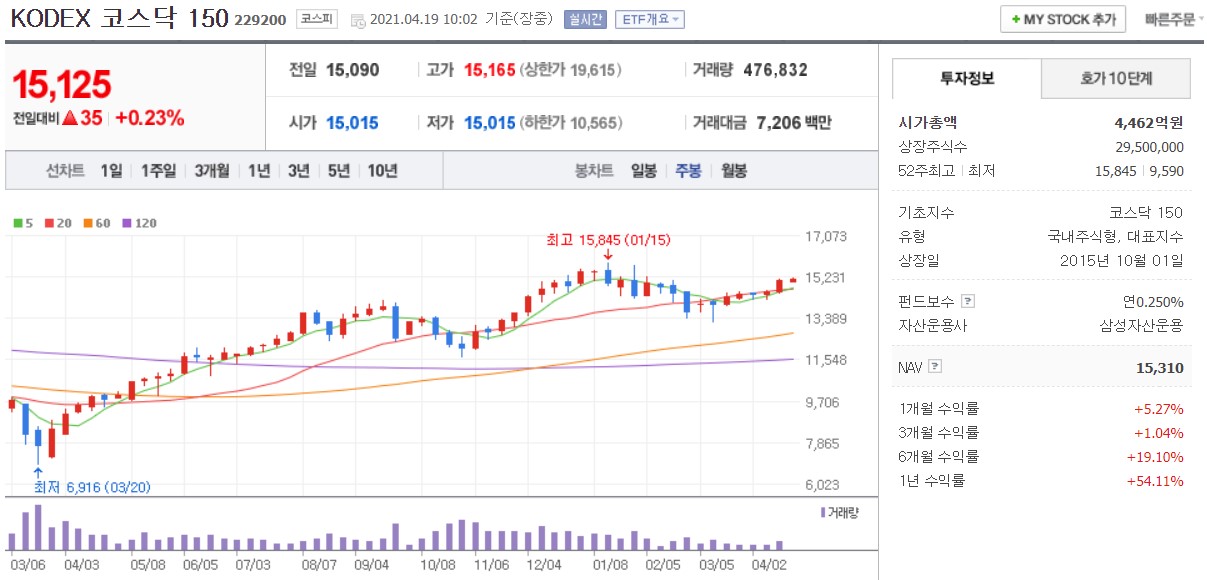Screen dimensions: 1207x580
Task: Click the current price 15,125
Action: click(62, 86)
